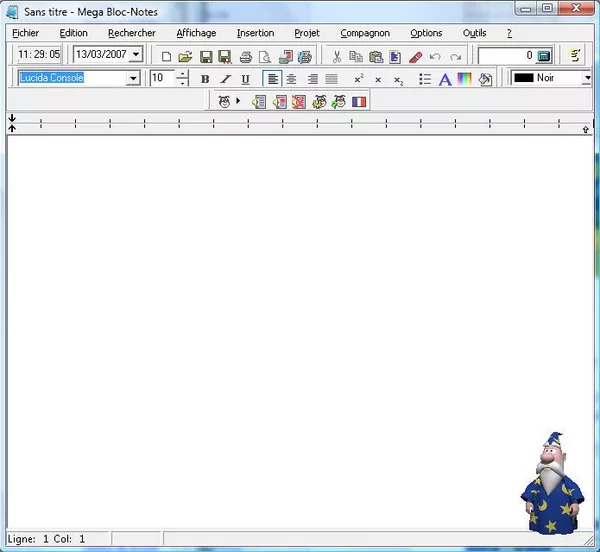
Task: Open the Insertion menu
Action: (x=255, y=33)
